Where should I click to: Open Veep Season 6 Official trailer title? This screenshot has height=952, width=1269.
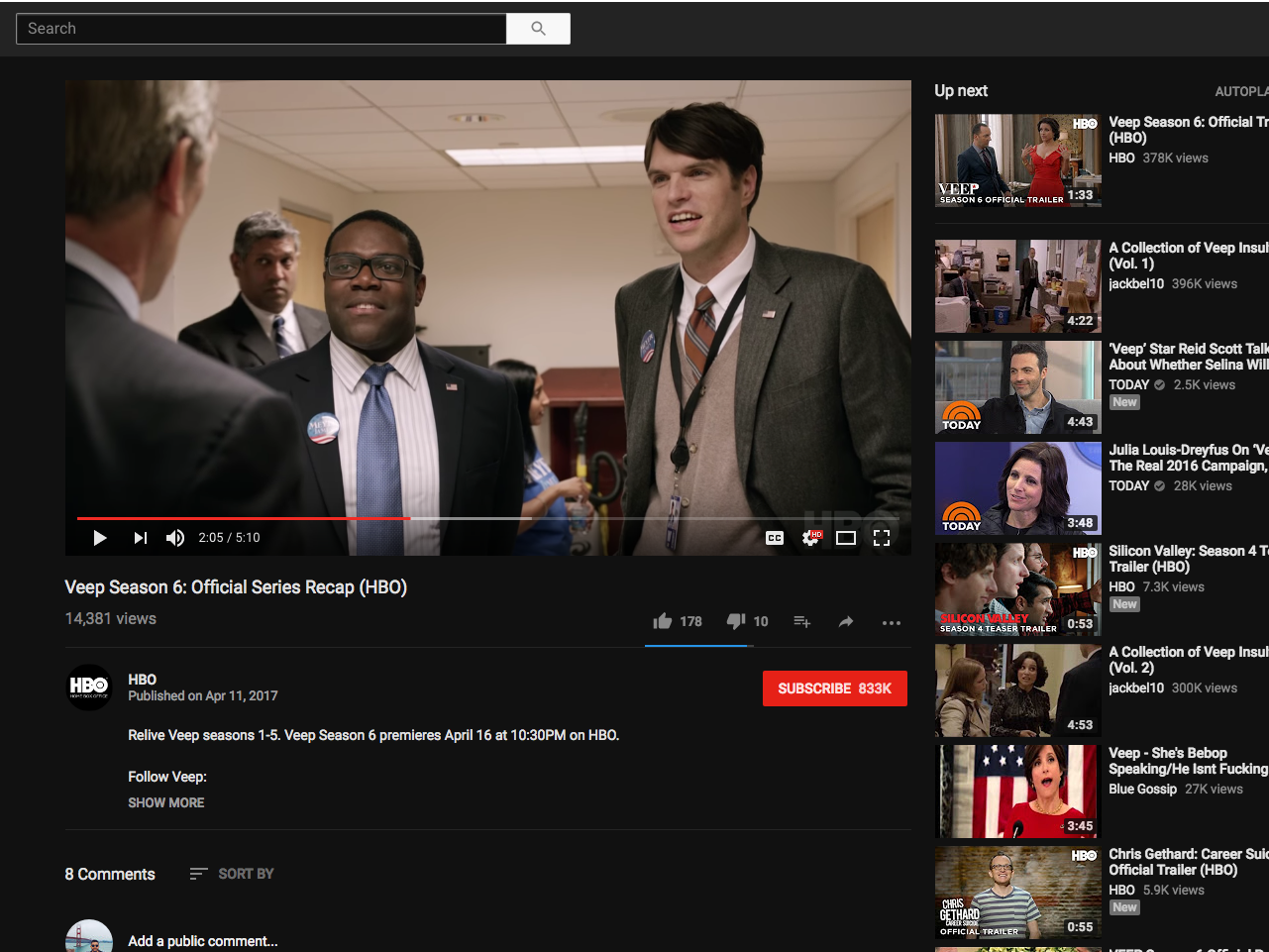[1188, 130]
